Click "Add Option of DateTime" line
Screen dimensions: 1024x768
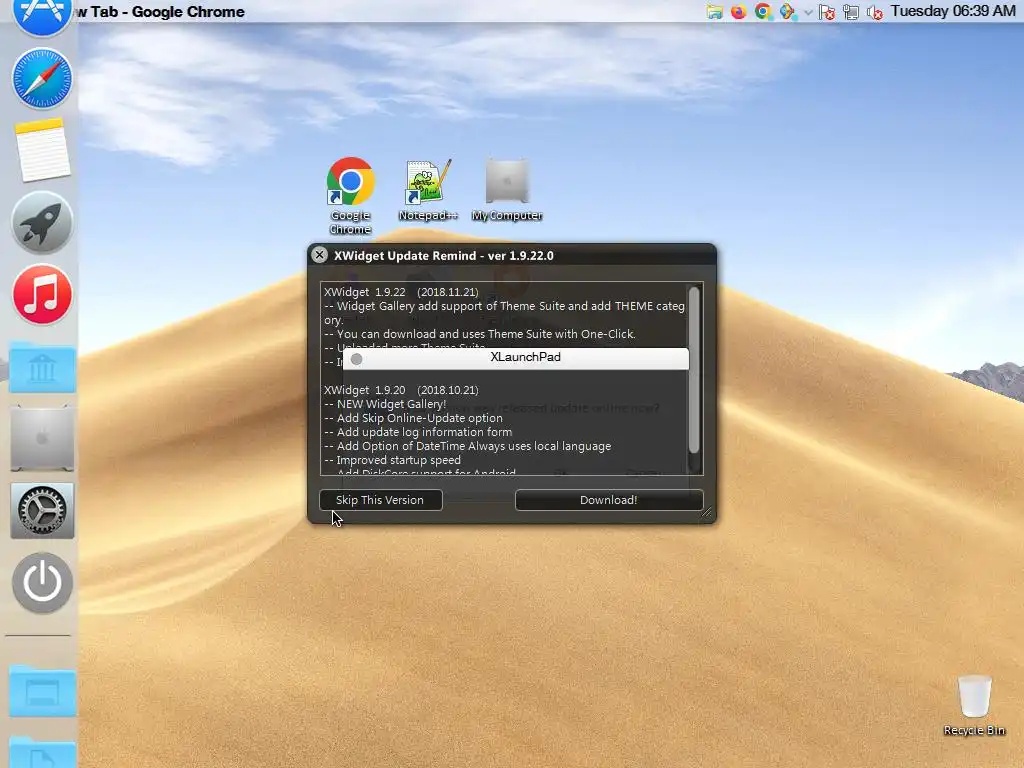tap(468, 446)
